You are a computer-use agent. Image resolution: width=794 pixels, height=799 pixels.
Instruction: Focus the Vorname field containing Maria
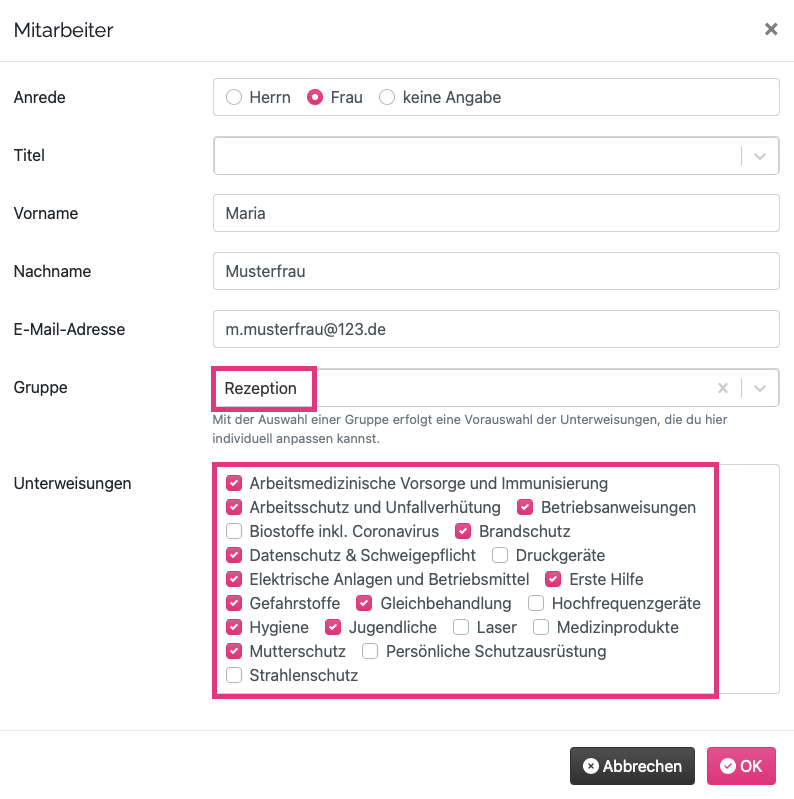496,213
